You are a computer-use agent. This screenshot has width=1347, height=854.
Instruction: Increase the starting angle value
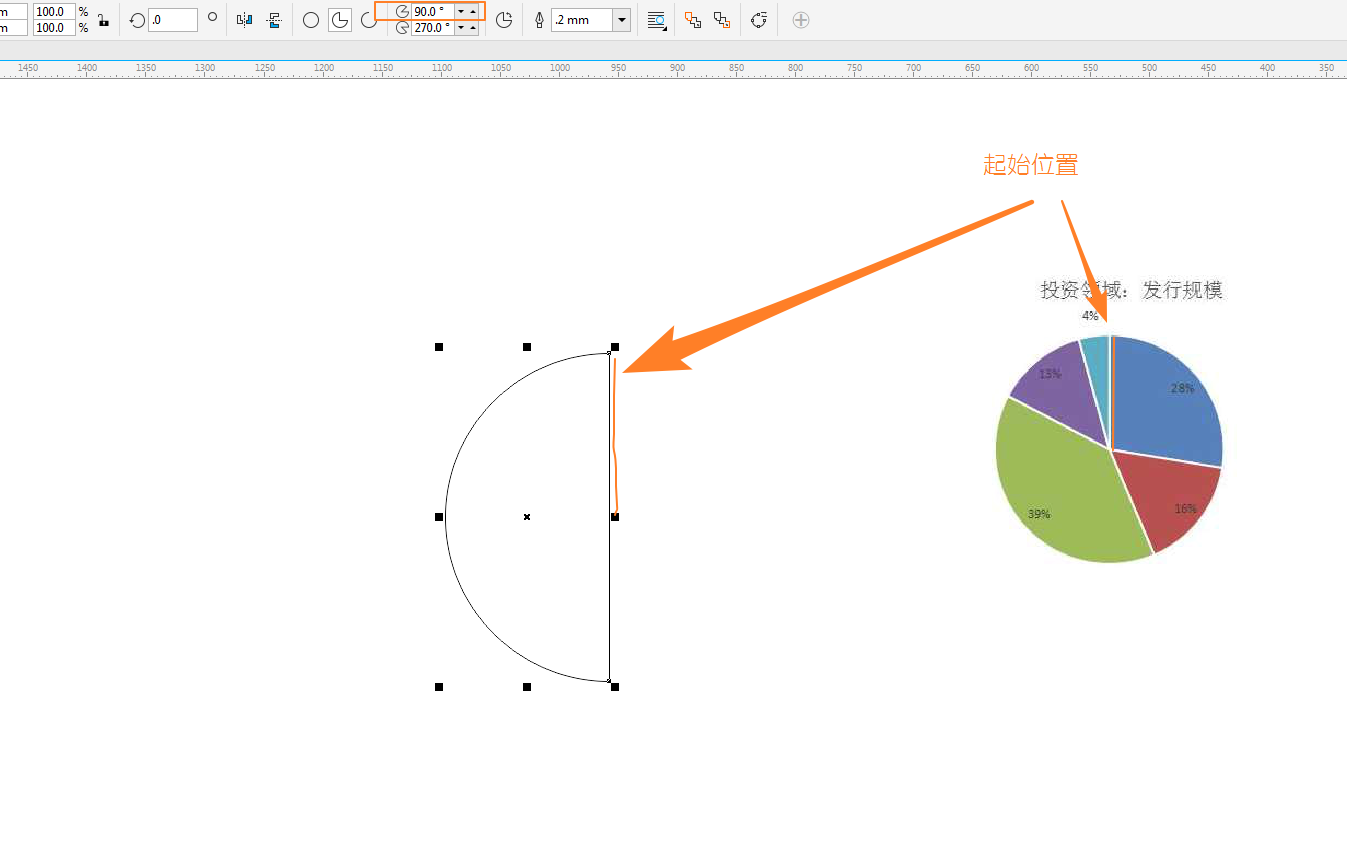point(473,11)
